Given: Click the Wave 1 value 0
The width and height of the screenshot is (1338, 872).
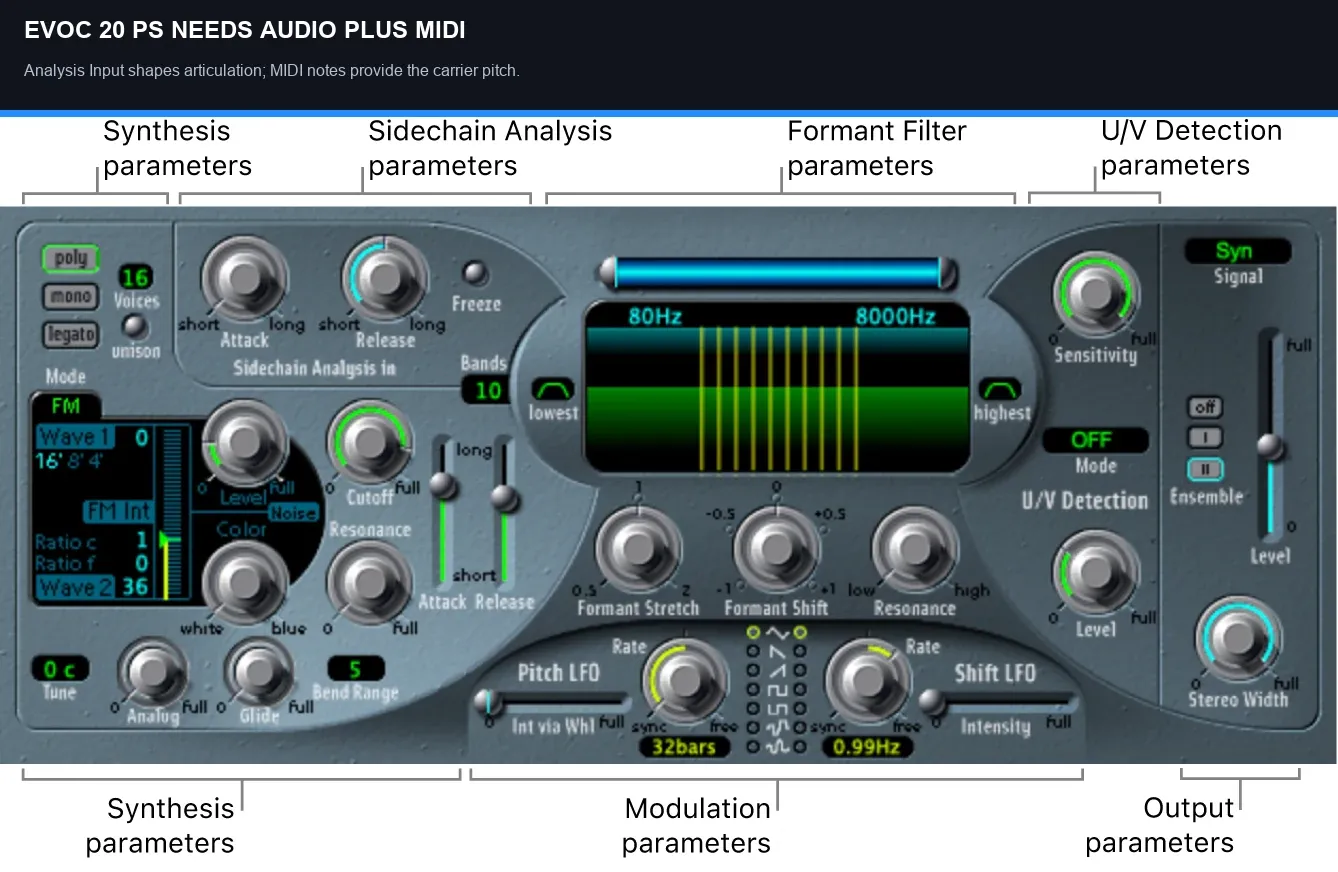Looking at the screenshot, I should point(142,437).
